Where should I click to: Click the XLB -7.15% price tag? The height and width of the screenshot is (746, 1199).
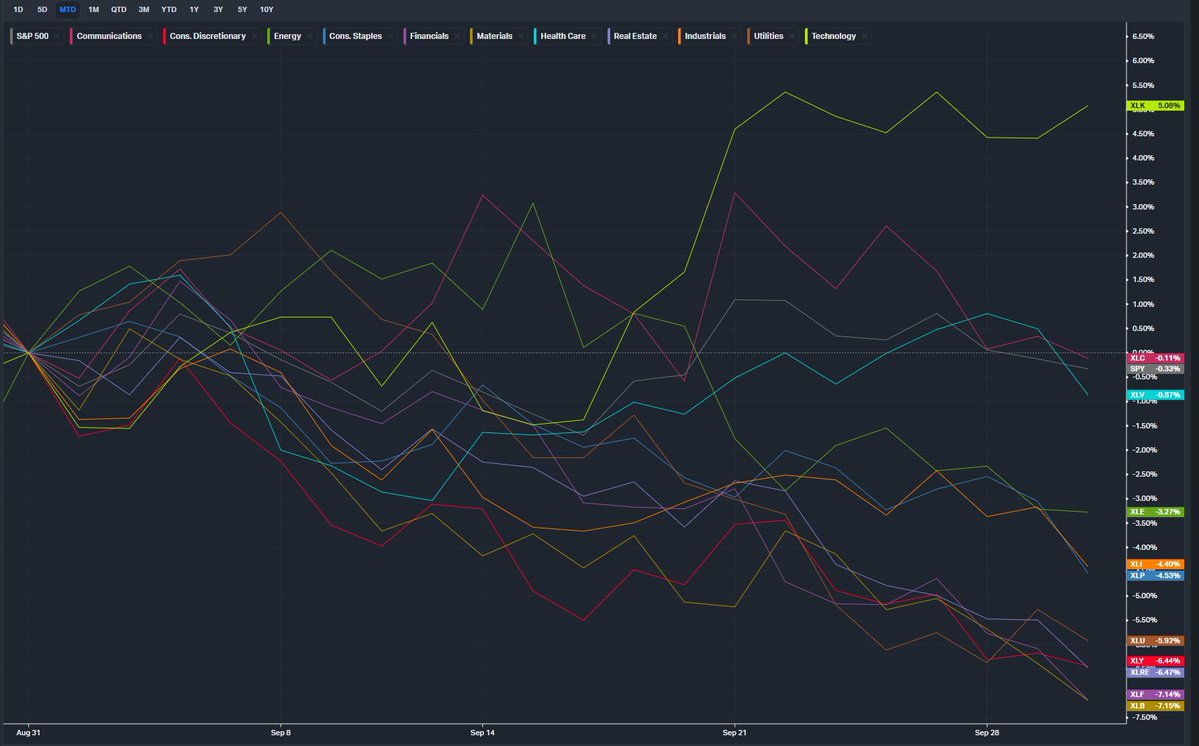click(1155, 705)
